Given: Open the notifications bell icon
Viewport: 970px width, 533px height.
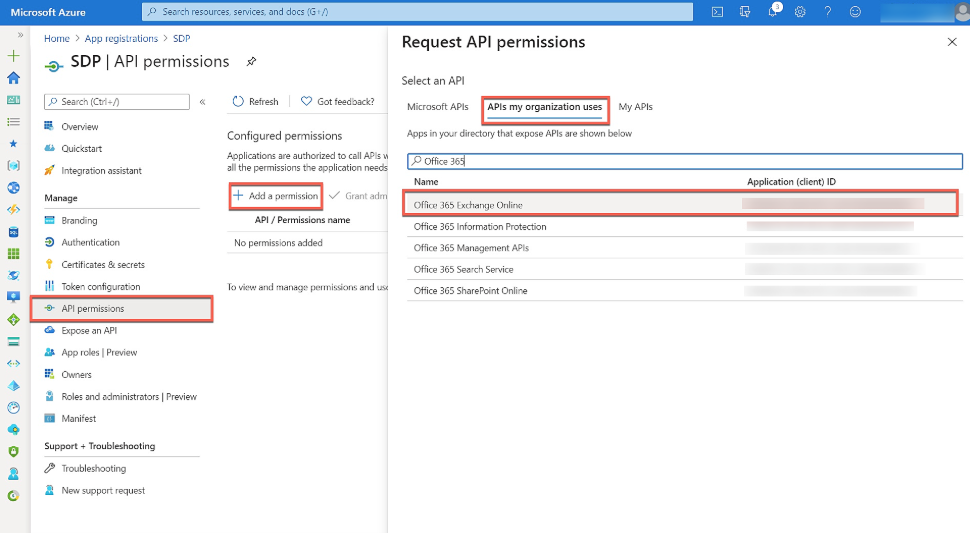Looking at the screenshot, I should pos(773,12).
